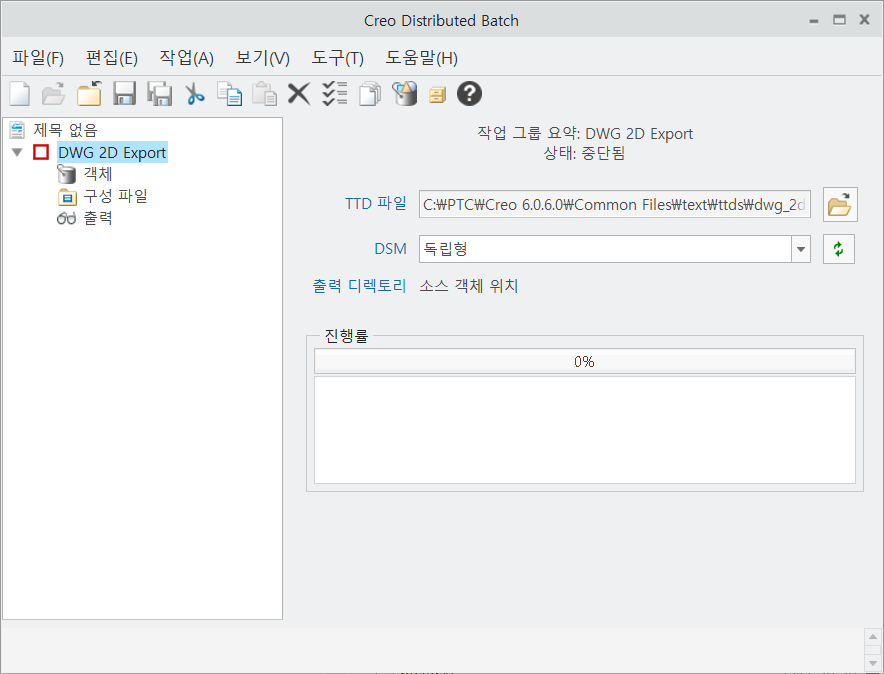Image resolution: width=884 pixels, height=674 pixels.
Task: Click in the TTD file path field
Action: [615, 204]
